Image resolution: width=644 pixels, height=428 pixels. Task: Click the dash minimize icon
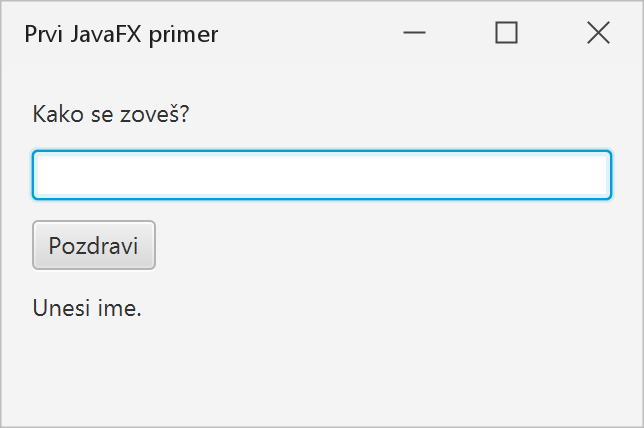click(x=414, y=32)
